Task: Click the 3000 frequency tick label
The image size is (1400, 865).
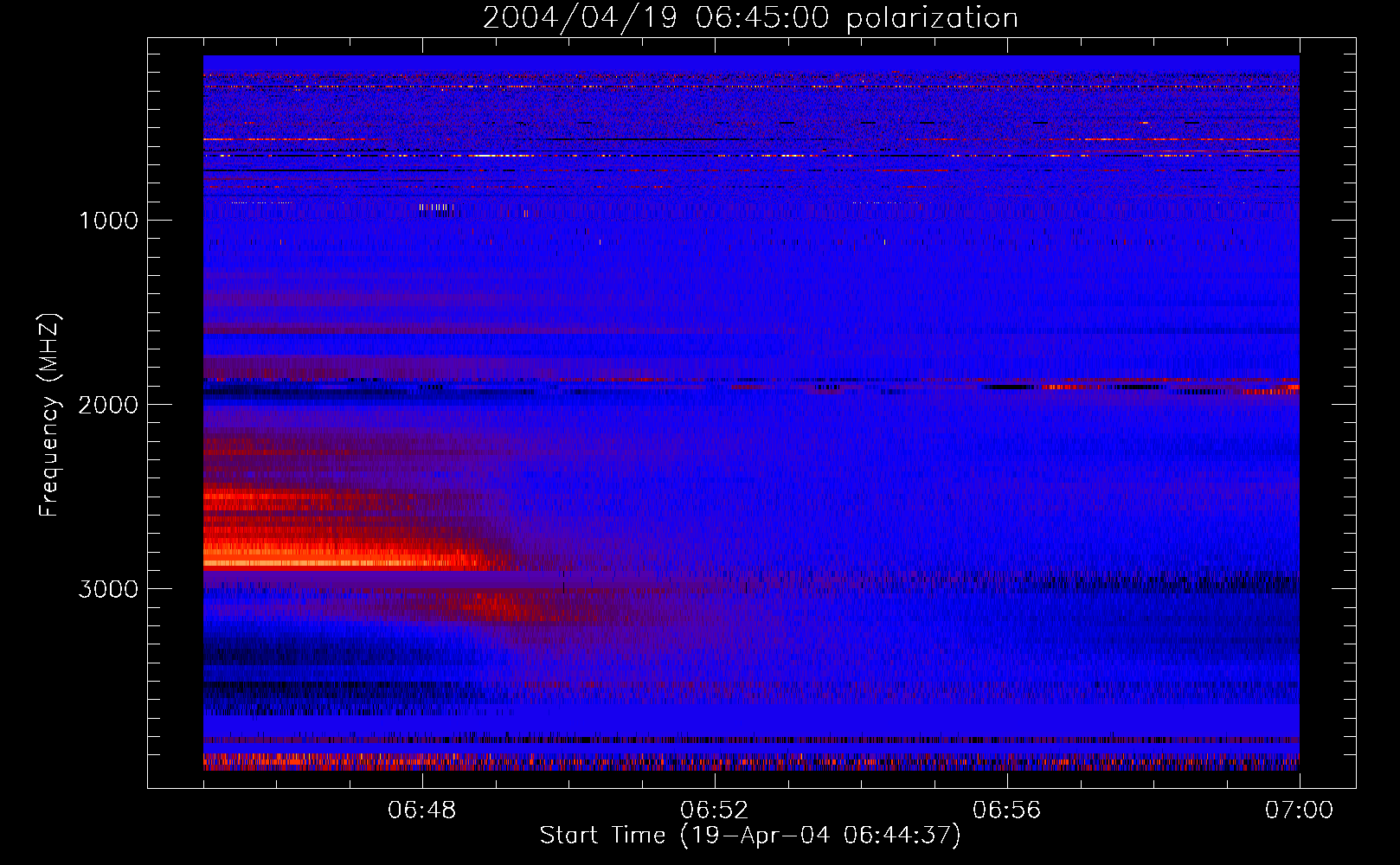Action: [x=108, y=589]
